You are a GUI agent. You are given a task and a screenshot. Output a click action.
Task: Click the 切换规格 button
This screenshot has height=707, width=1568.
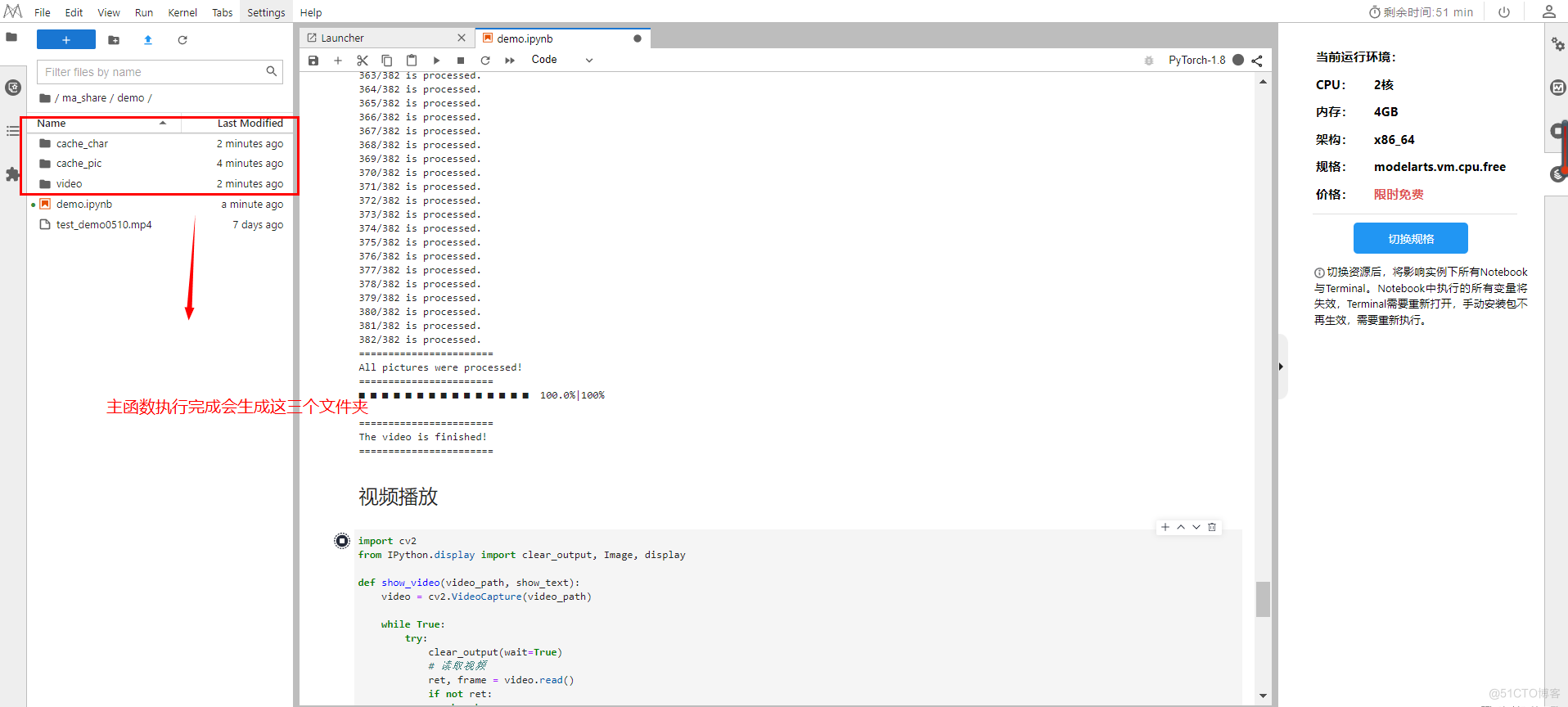[1411, 239]
